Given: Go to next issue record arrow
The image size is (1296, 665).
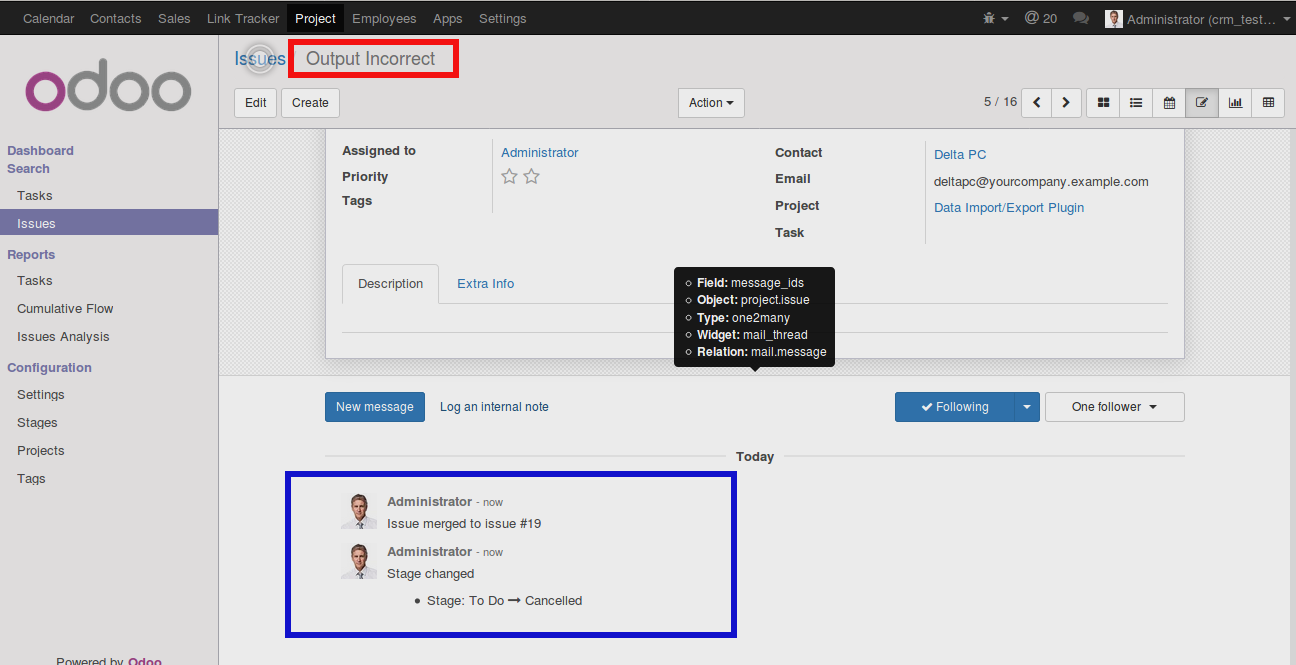Looking at the screenshot, I should [x=1066, y=102].
